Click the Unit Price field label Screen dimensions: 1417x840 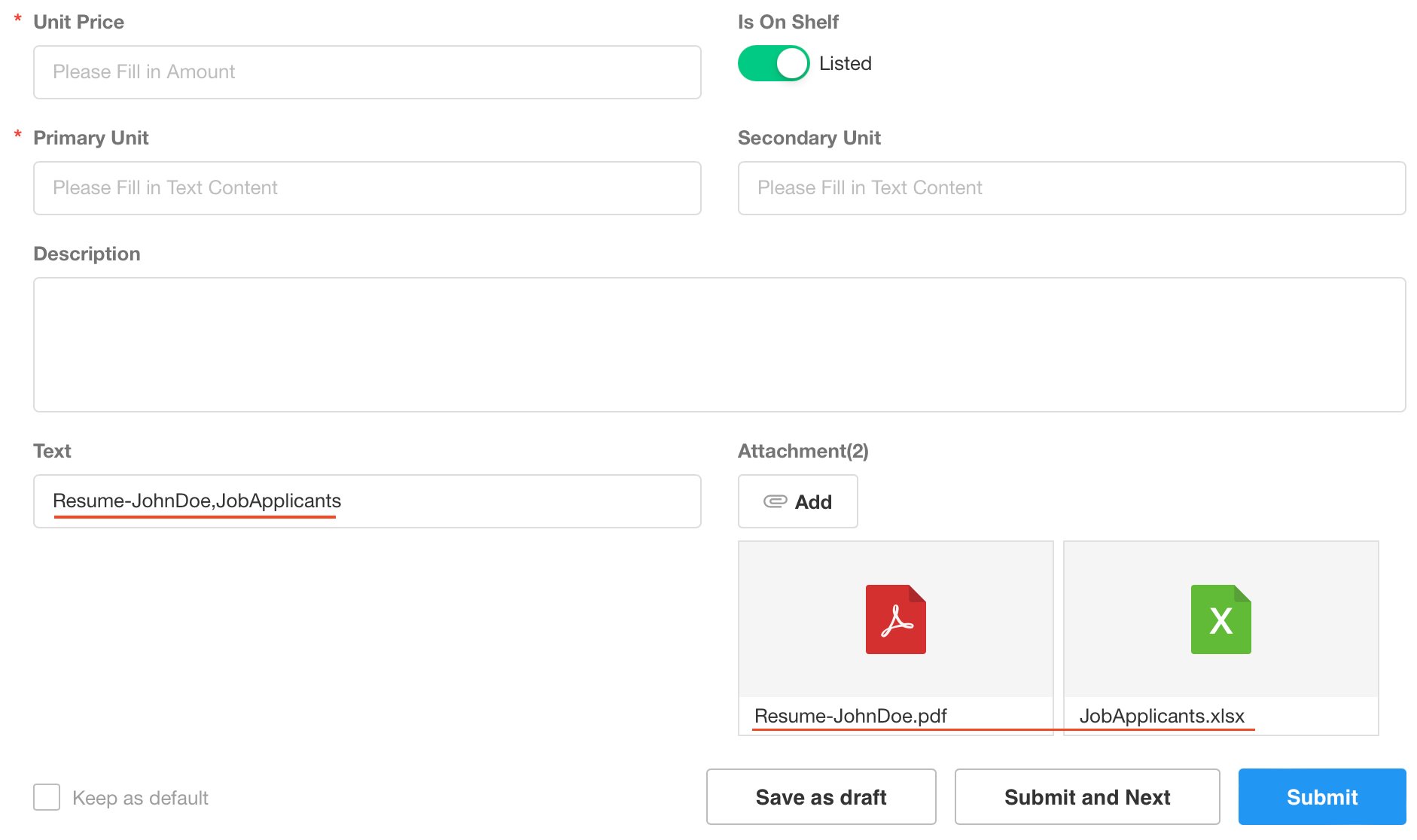pyautogui.click(x=78, y=22)
